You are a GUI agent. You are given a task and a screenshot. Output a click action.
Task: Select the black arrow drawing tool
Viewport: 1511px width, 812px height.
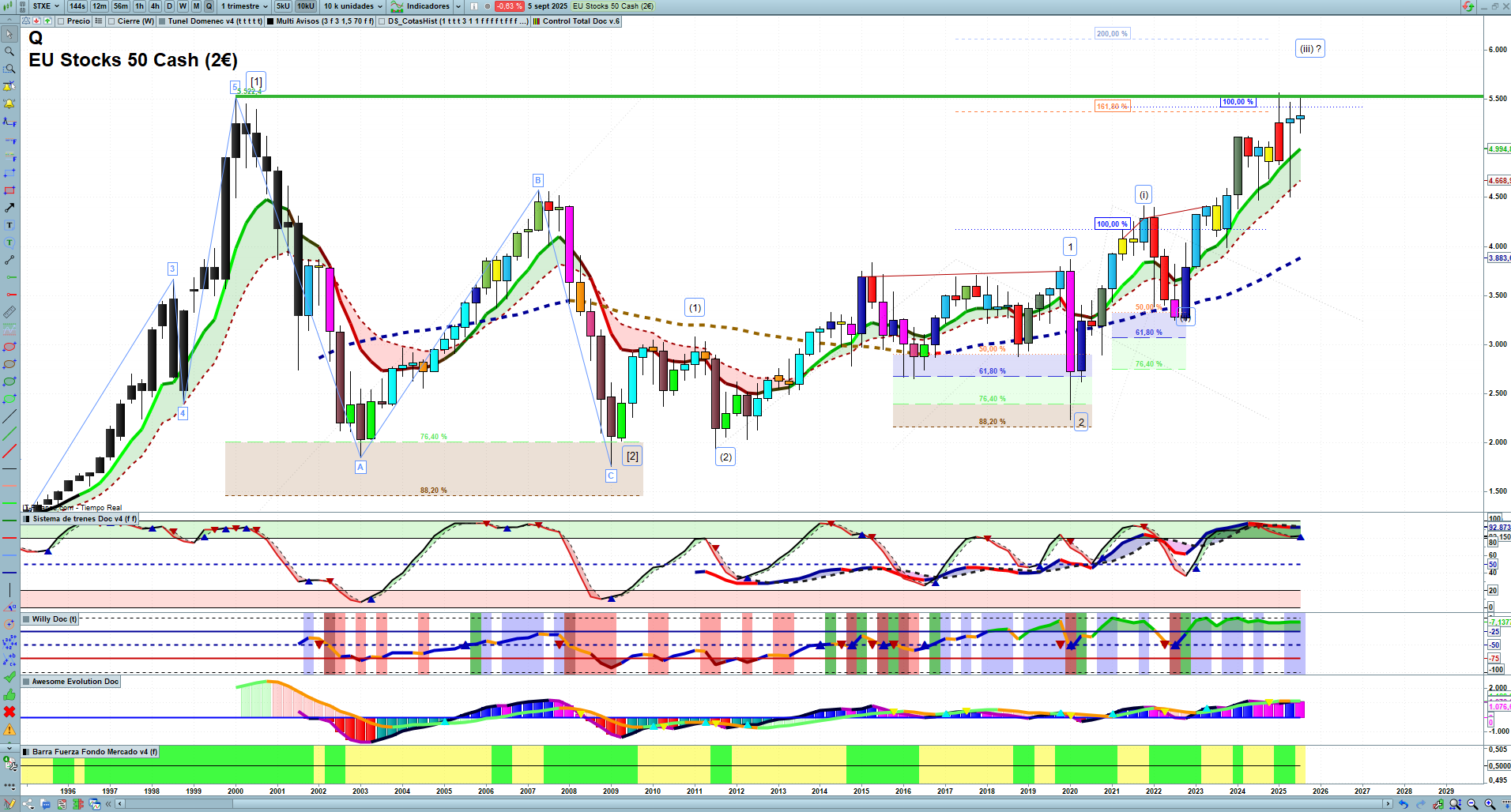[x=9, y=208]
